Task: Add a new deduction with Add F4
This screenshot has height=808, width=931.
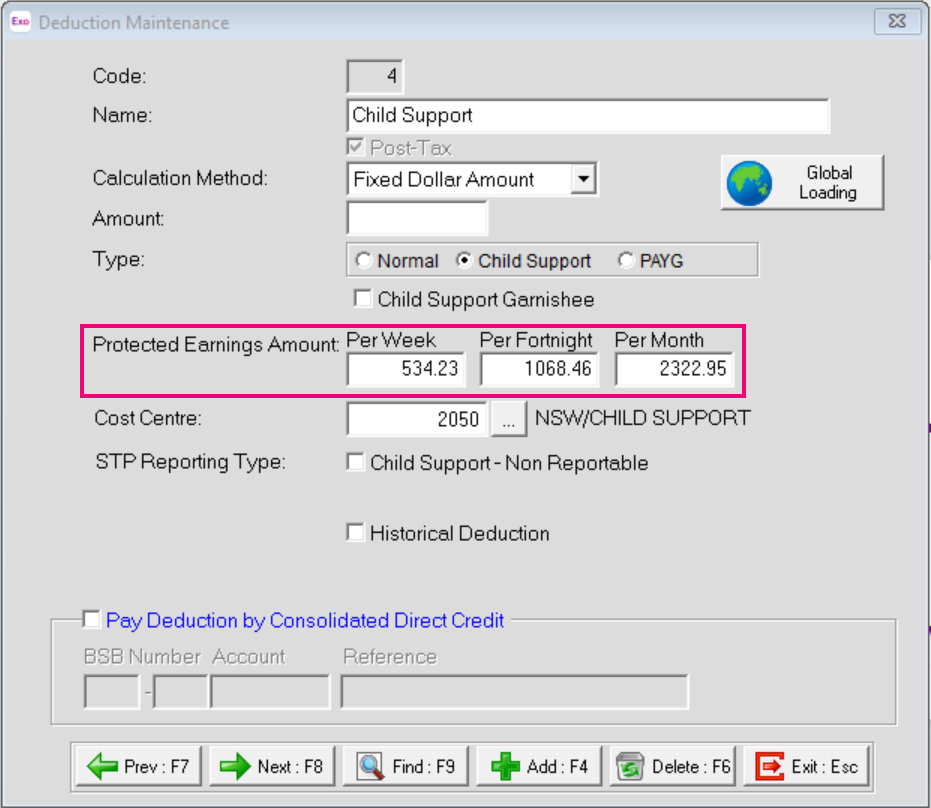Action: (x=541, y=767)
